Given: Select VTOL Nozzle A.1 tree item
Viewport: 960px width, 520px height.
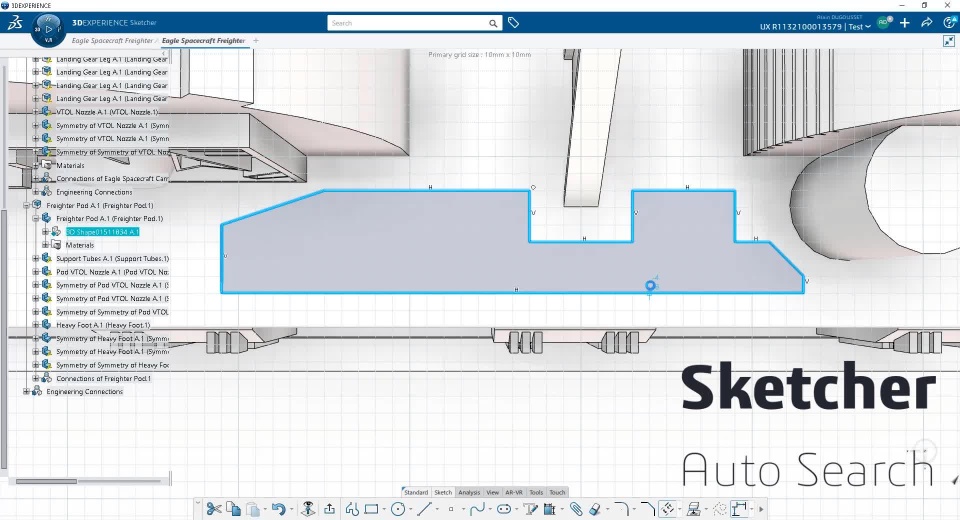Looking at the screenshot, I should (x=107, y=112).
